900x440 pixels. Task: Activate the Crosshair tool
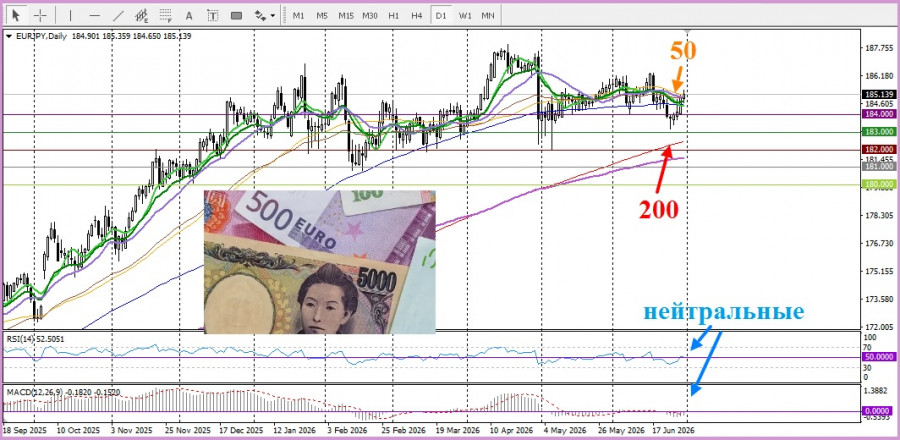[40, 15]
